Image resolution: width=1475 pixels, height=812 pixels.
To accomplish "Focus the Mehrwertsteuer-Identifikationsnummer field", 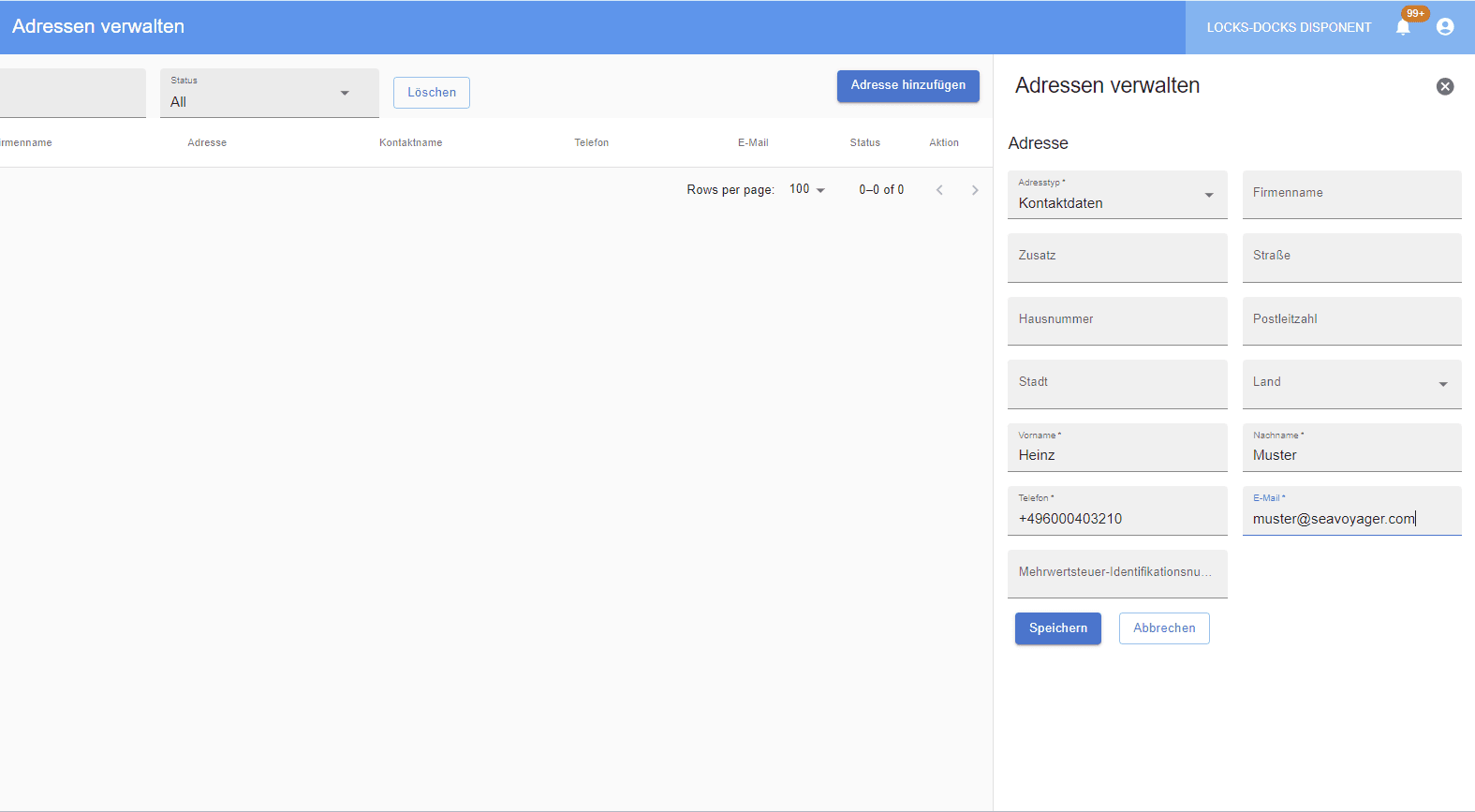I will pos(1117,574).
